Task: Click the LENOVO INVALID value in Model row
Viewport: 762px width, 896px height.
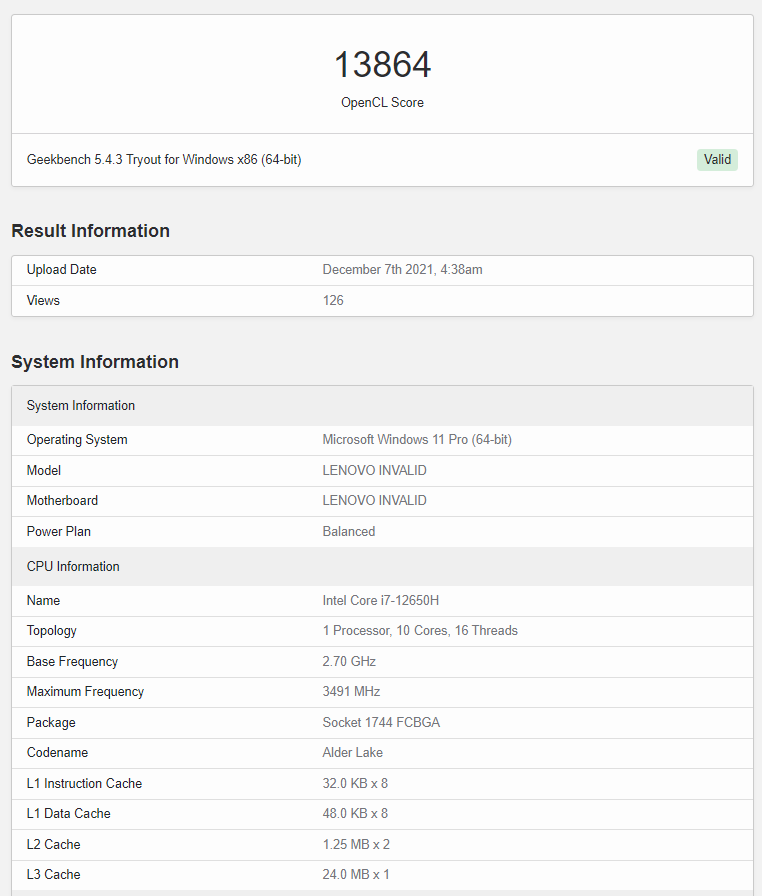Action: [374, 470]
